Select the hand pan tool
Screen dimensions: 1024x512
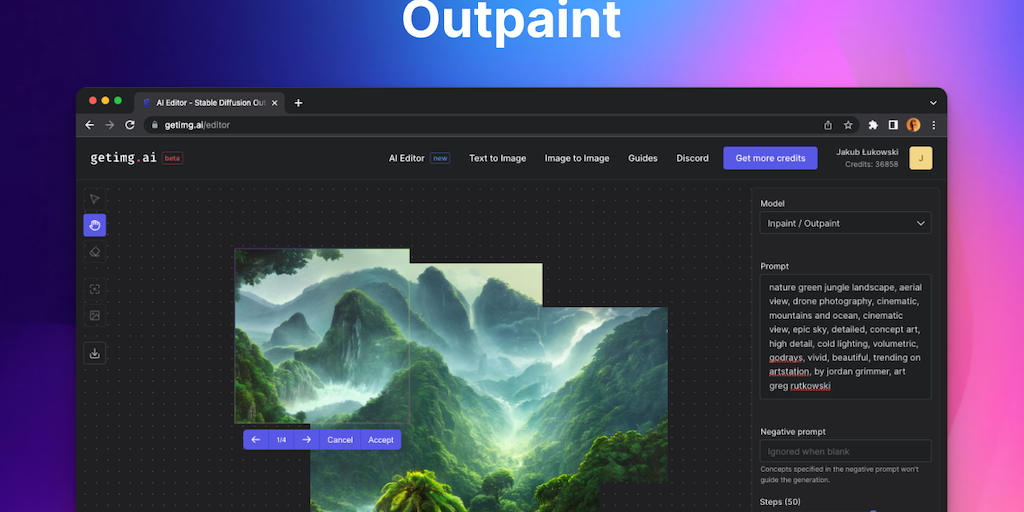coord(95,225)
